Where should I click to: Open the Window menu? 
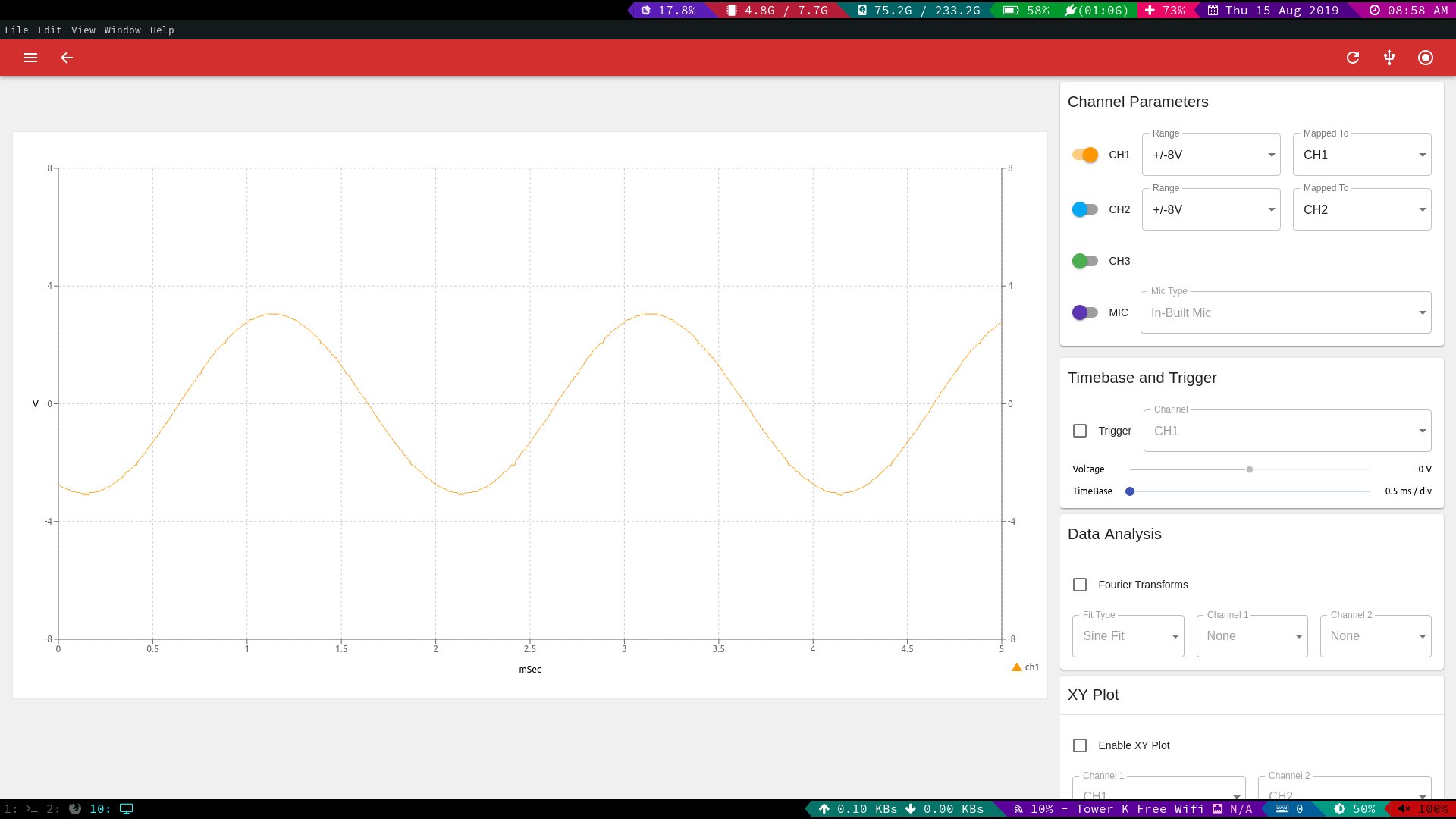click(x=122, y=30)
